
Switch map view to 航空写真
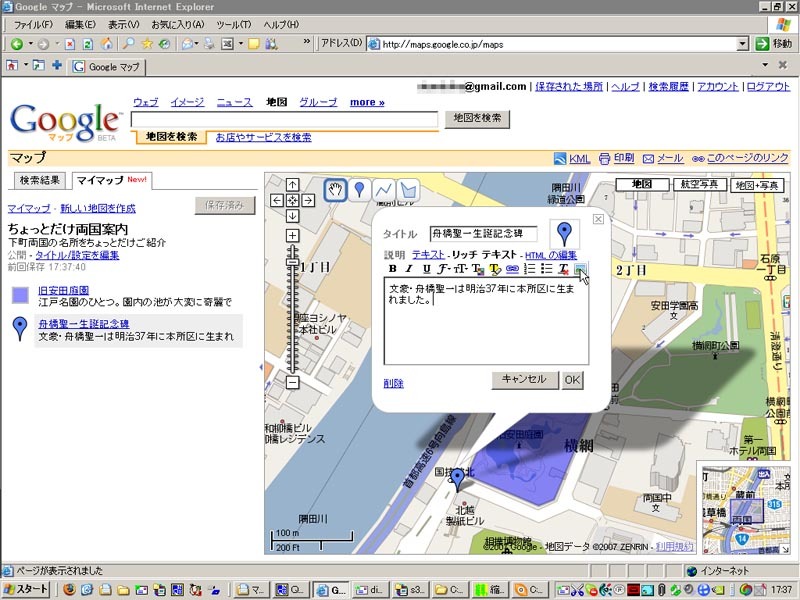click(699, 184)
